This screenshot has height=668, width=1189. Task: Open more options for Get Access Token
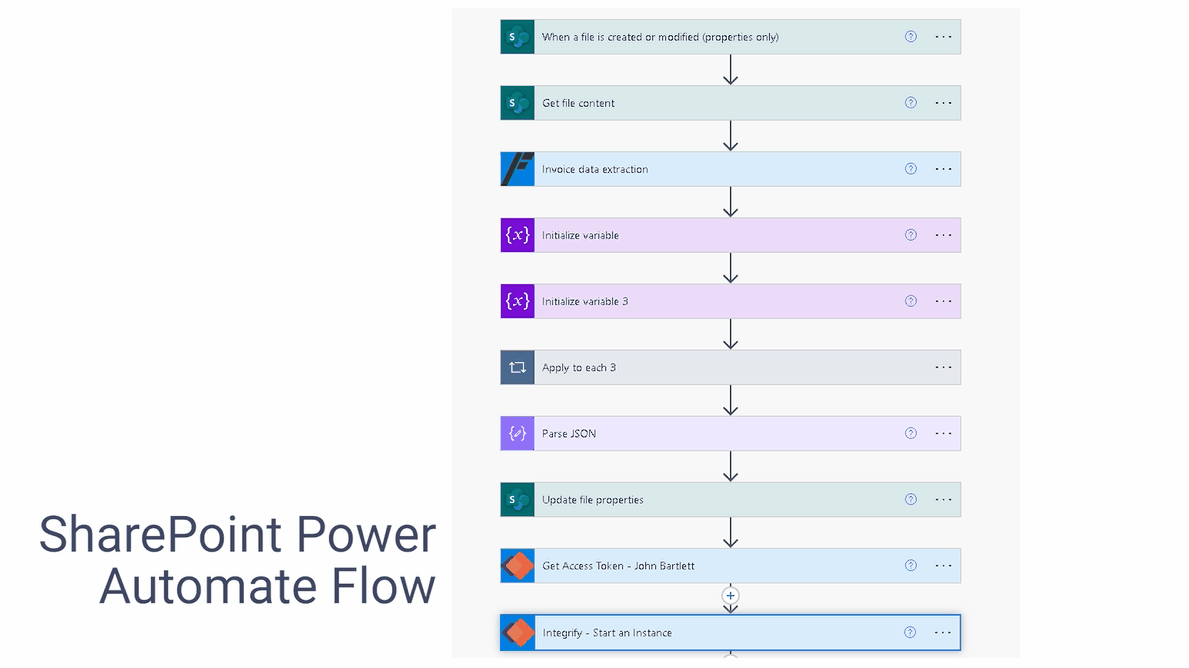[x=943, y=566]
